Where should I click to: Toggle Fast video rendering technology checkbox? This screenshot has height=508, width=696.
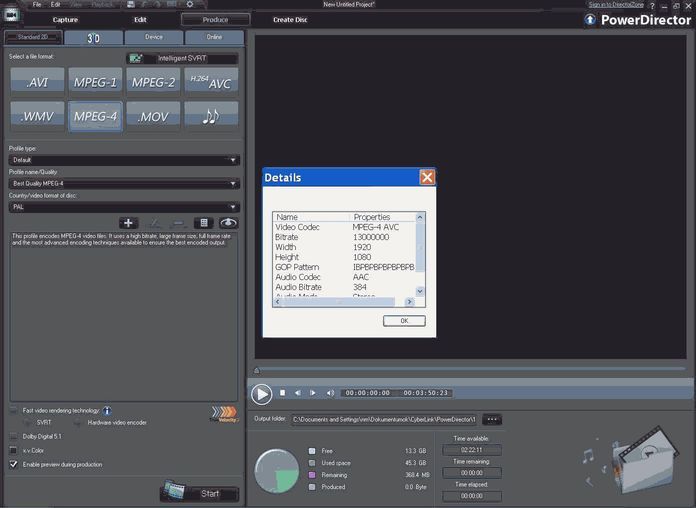tap(14, 410)
